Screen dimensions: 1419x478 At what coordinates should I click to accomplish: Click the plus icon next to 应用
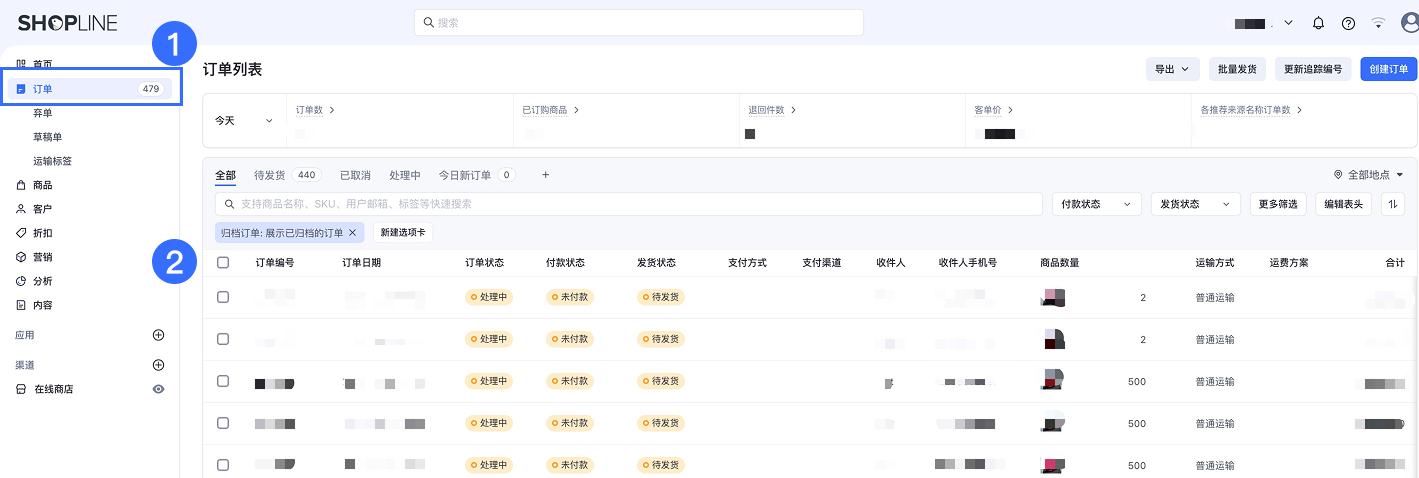click(158, 335)
